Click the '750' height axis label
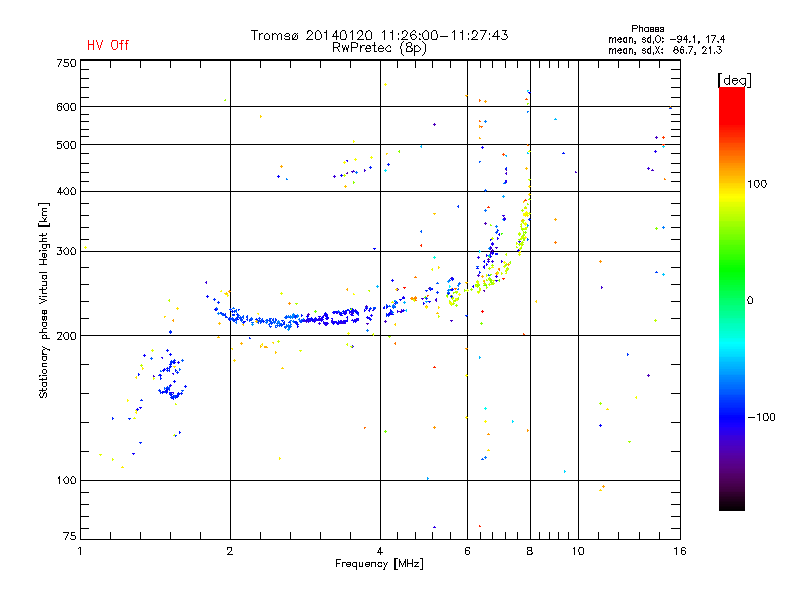800x600 pixels. (66, 63)
